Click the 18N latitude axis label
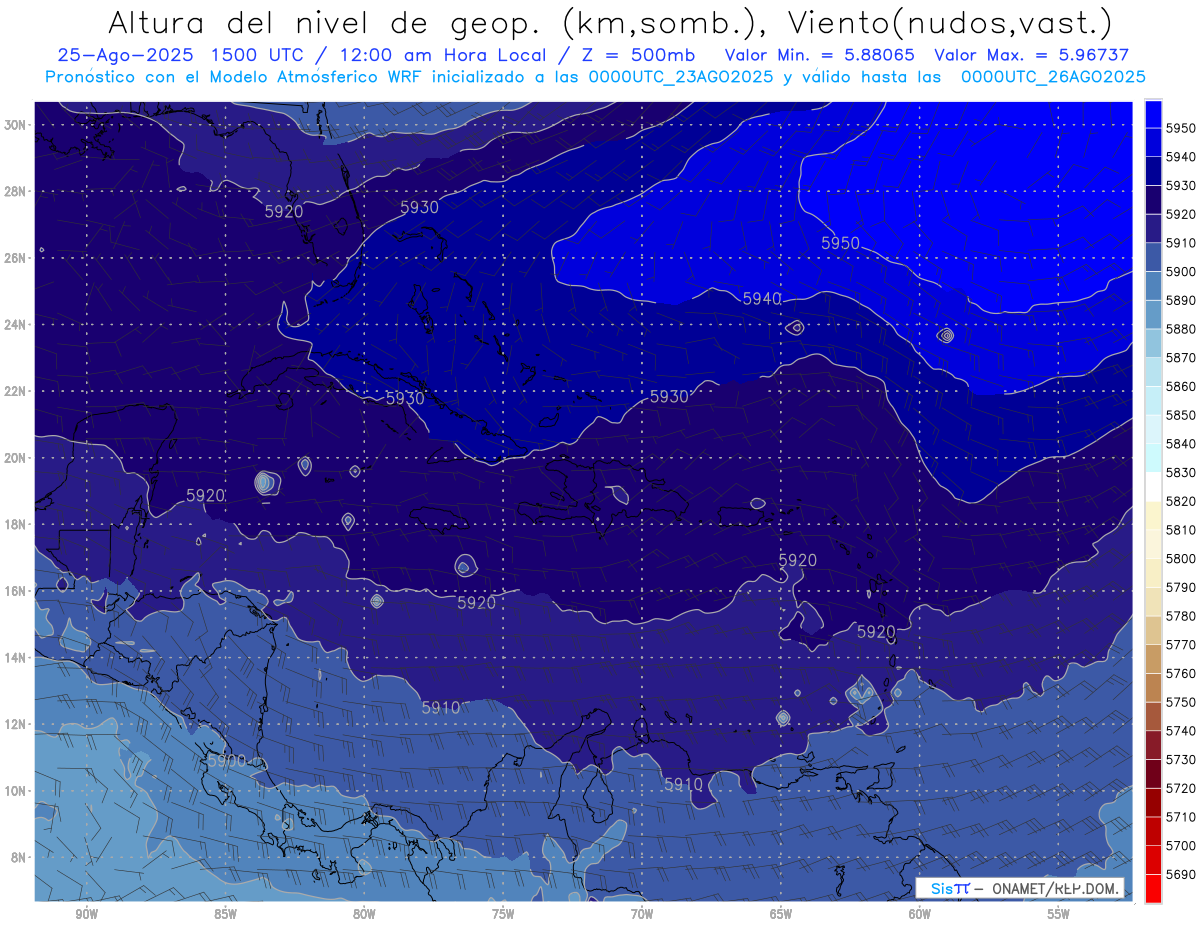Viewport: 1200px width, 927px height. coord(15,524)
